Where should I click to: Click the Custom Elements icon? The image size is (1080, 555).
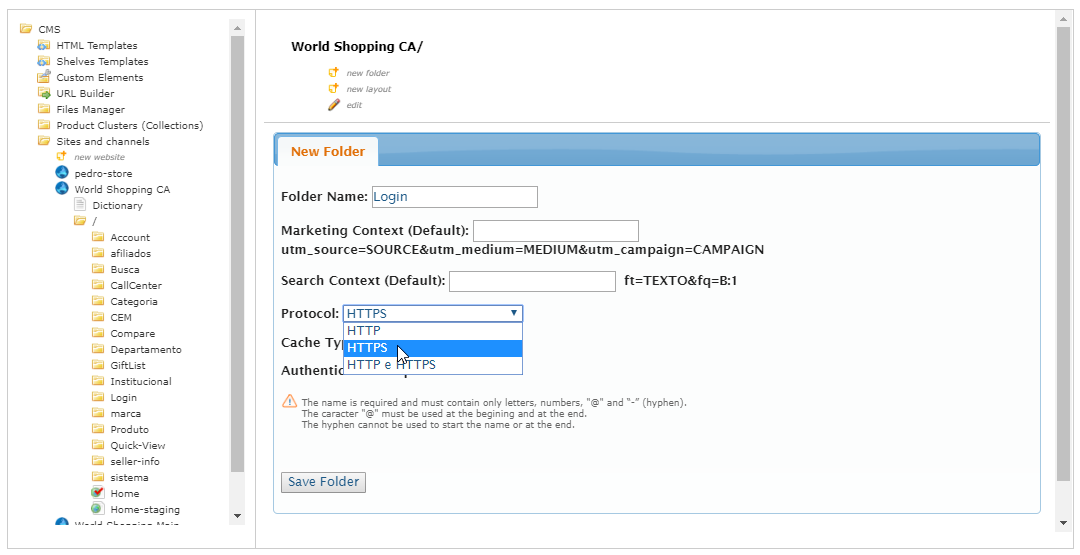tap(44, 77)
